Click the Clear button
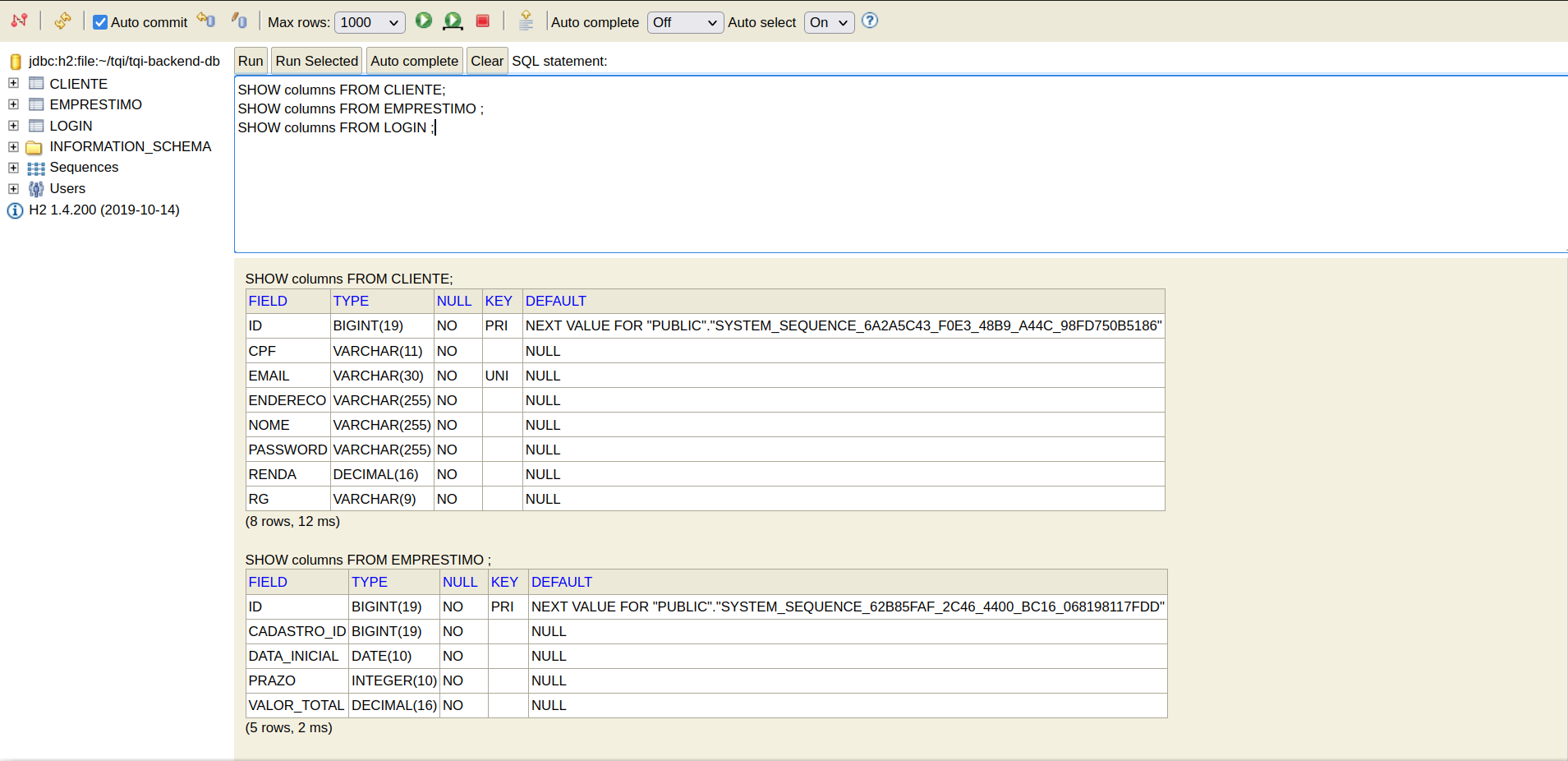The image size is (1568, 761). click(x=487, y=61)
